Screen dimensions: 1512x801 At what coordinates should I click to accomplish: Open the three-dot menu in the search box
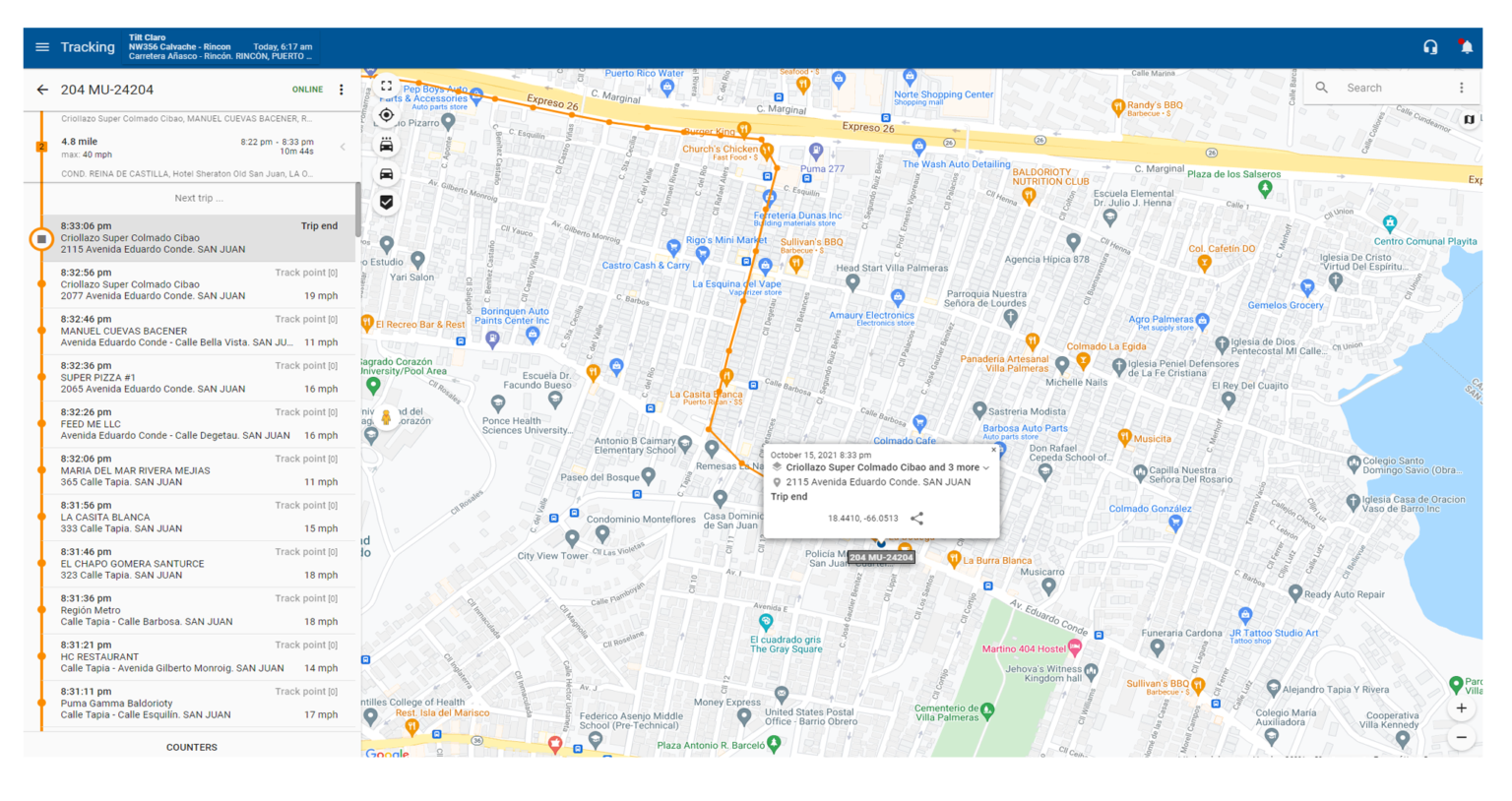click(1462, 88)
